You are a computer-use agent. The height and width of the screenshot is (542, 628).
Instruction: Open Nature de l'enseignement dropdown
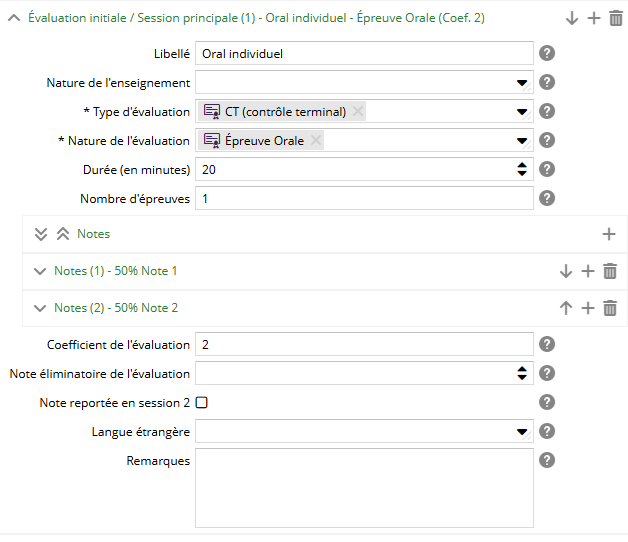click(522, 83)
